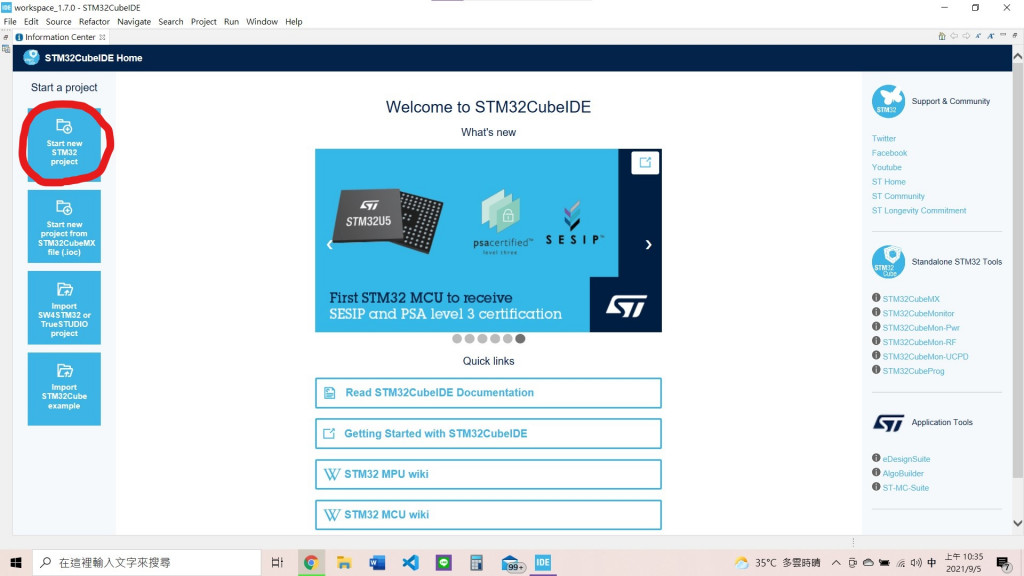Open the File menu

pos(10,22)
